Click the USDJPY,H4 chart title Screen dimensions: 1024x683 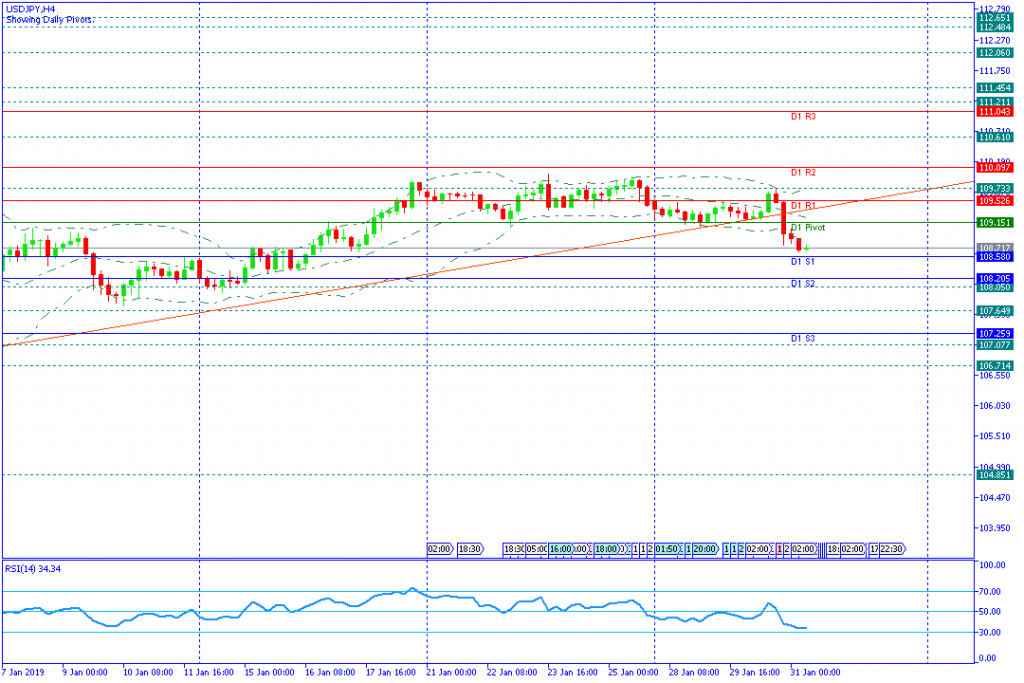point(30,10)
